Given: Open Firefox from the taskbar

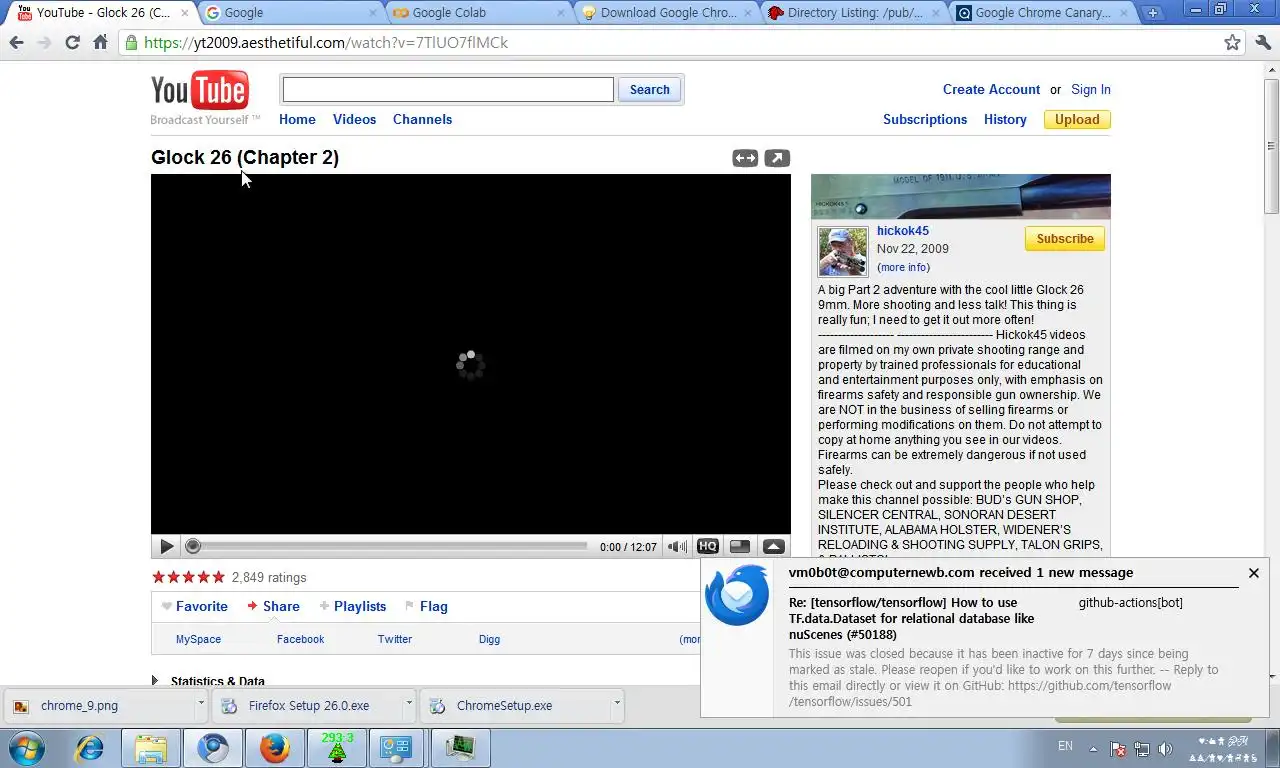Looking at the screenshot, I should click(x=274, y=748).
